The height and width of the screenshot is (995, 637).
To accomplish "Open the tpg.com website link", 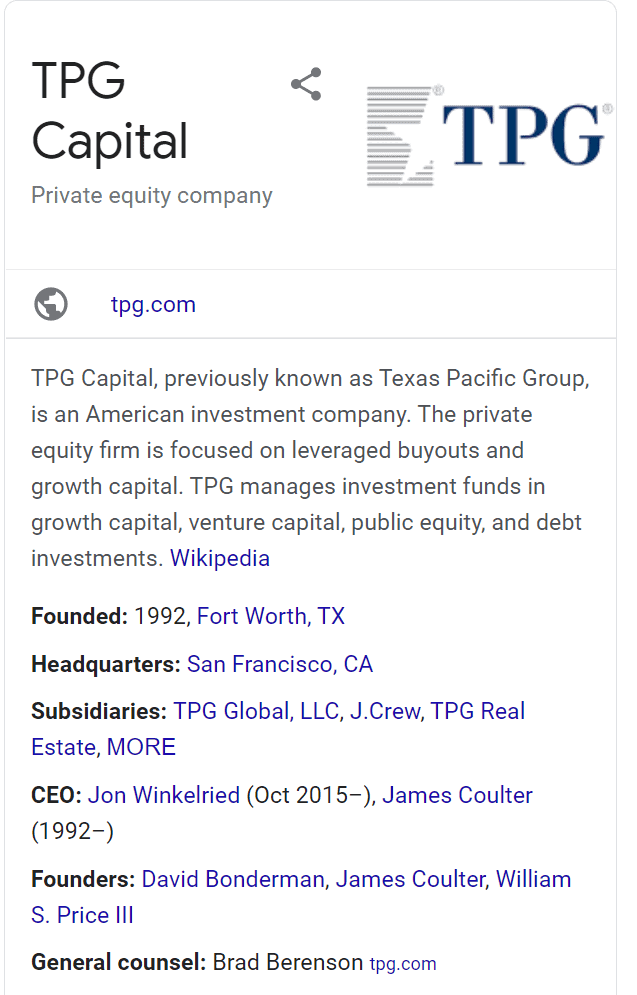I will click(153, 304).
